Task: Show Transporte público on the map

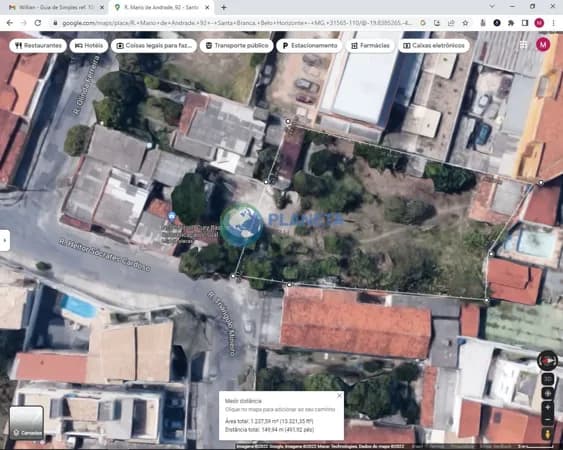Action: [x=237, y=46]
